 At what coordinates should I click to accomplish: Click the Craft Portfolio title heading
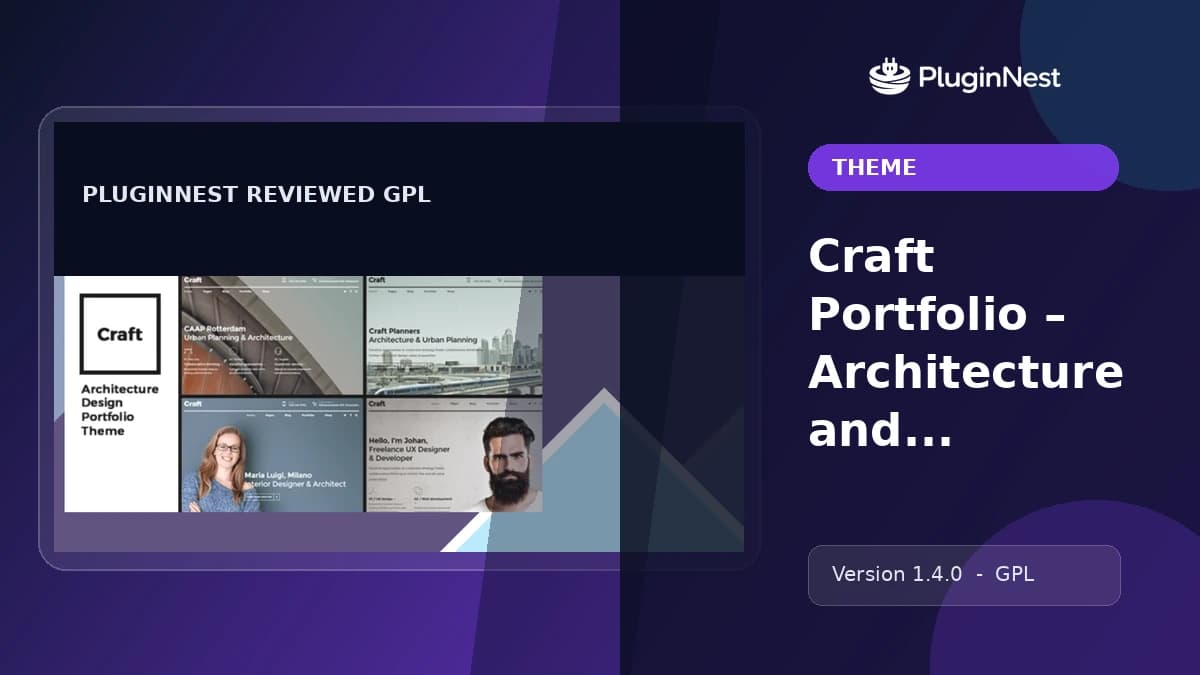966,343
